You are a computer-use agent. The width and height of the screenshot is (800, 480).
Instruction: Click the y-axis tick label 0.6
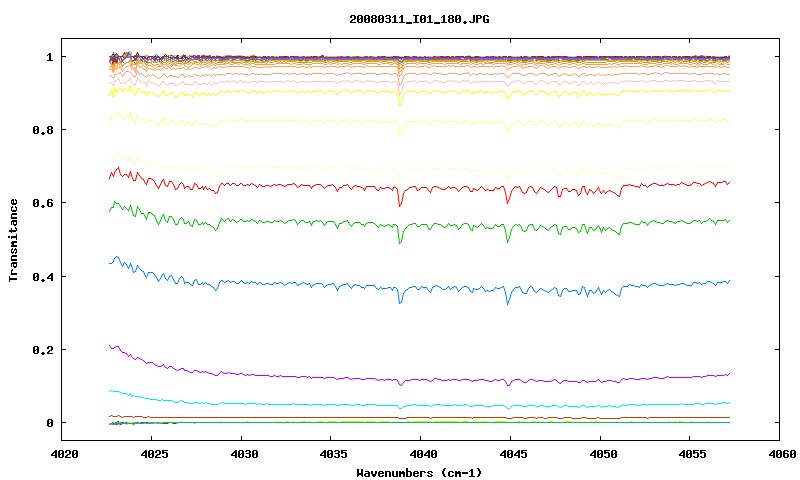43,203
